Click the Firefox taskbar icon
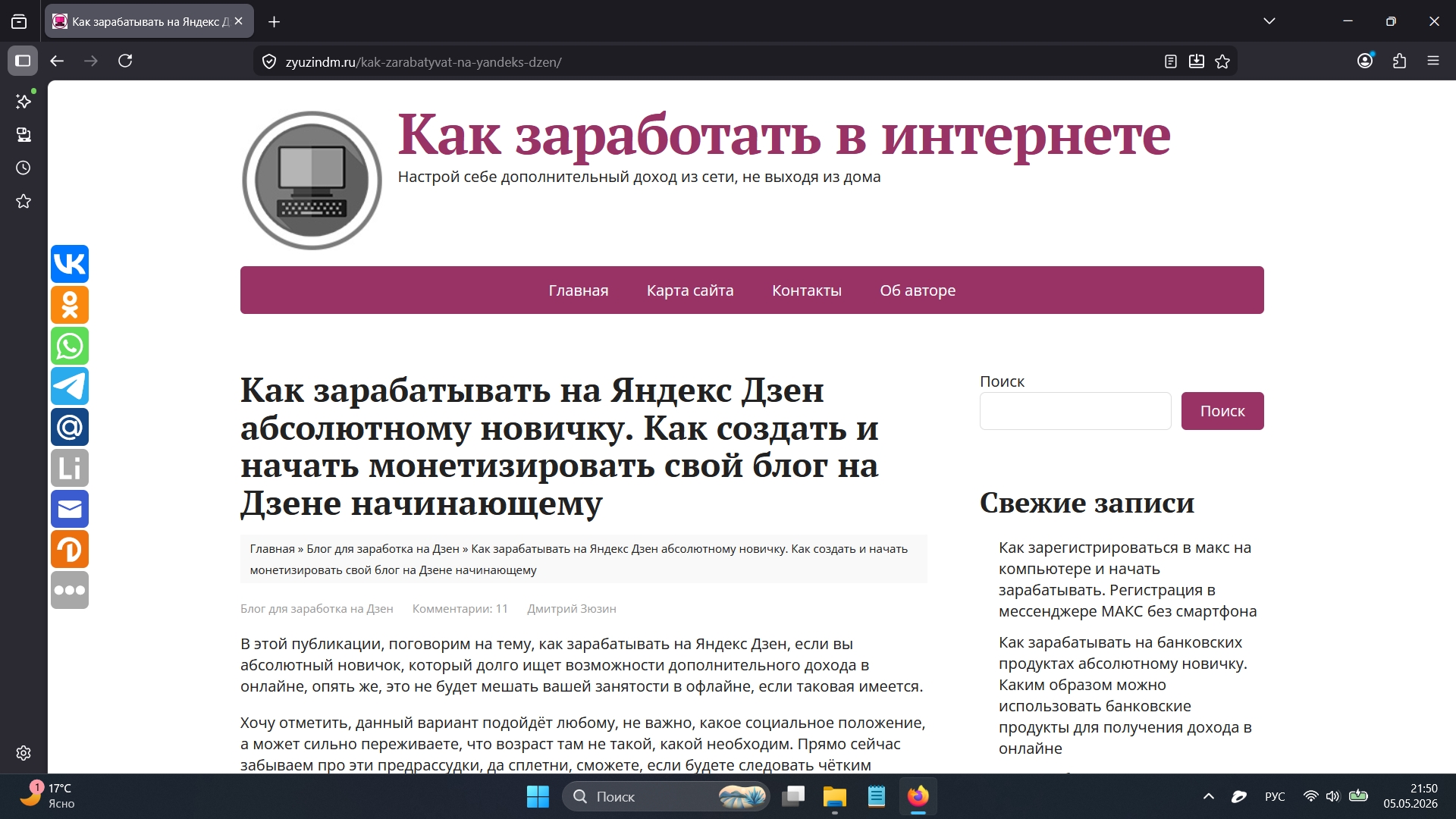 [918, 796]
